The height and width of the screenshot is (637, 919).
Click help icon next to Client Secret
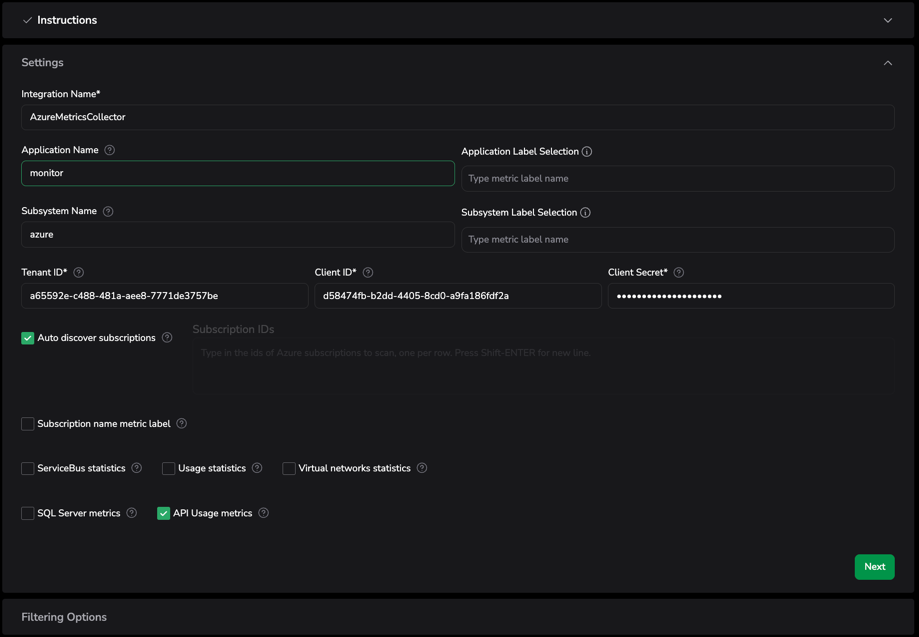point(679,272)
